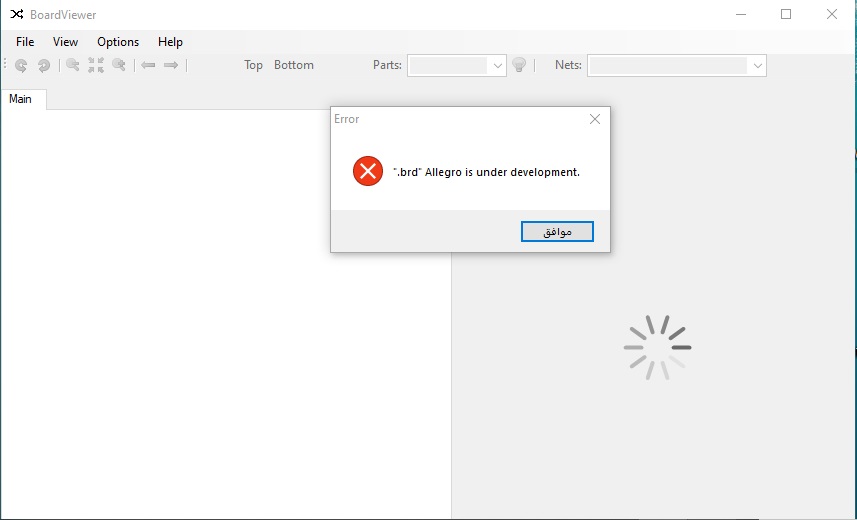
Task: Open the Help menu
Action: (170, 42)
